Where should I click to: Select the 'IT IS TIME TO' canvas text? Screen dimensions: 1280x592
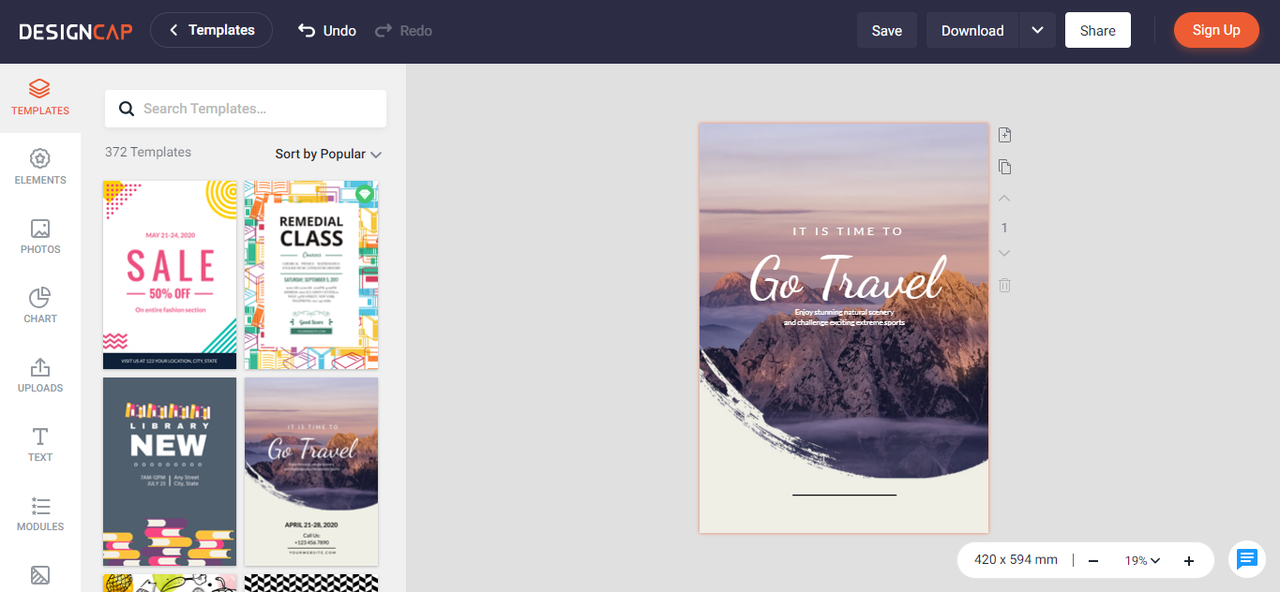coord(847,231)
